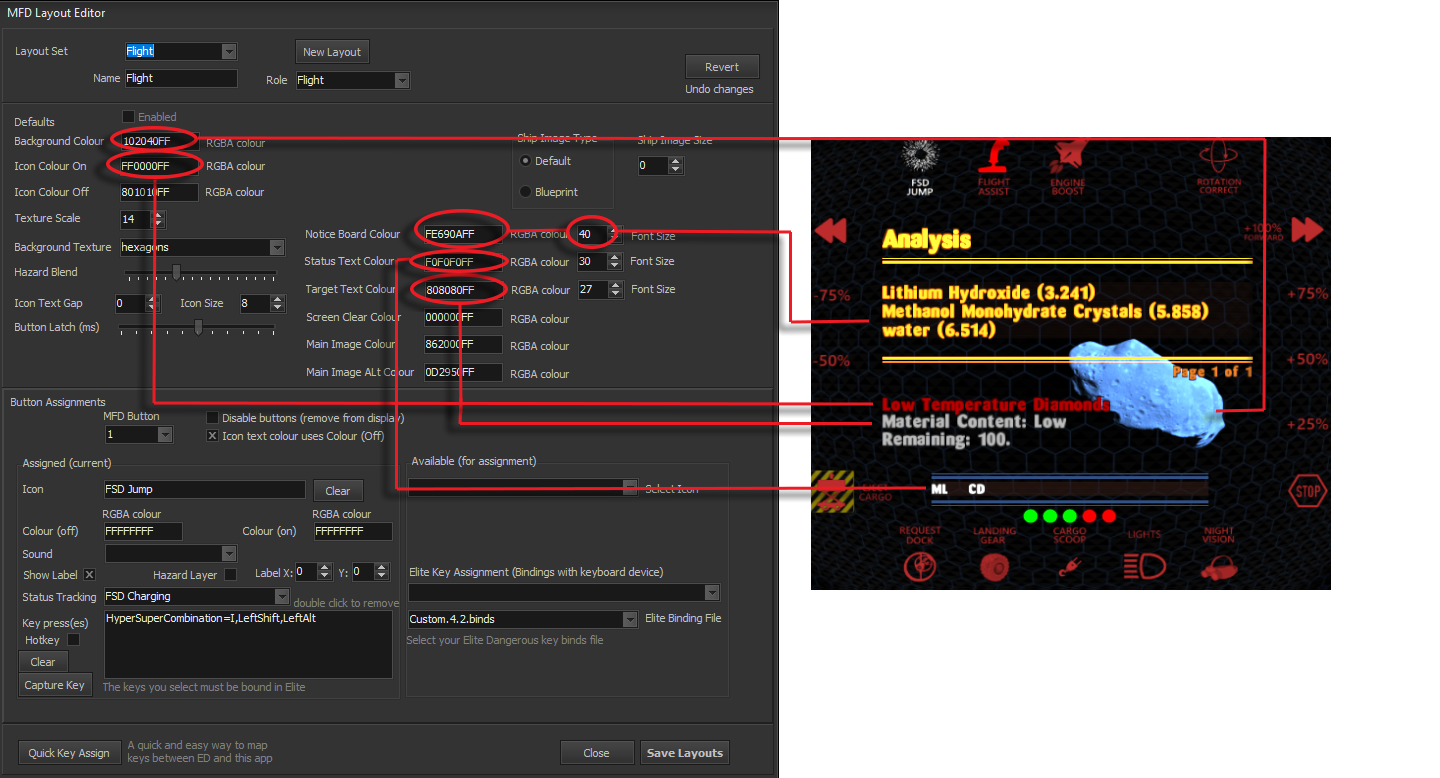Screen dimensions: 1440x778
Task: Click the Landing Gear wheel icon
Action: pyautogui.click(x=993, y=567)
